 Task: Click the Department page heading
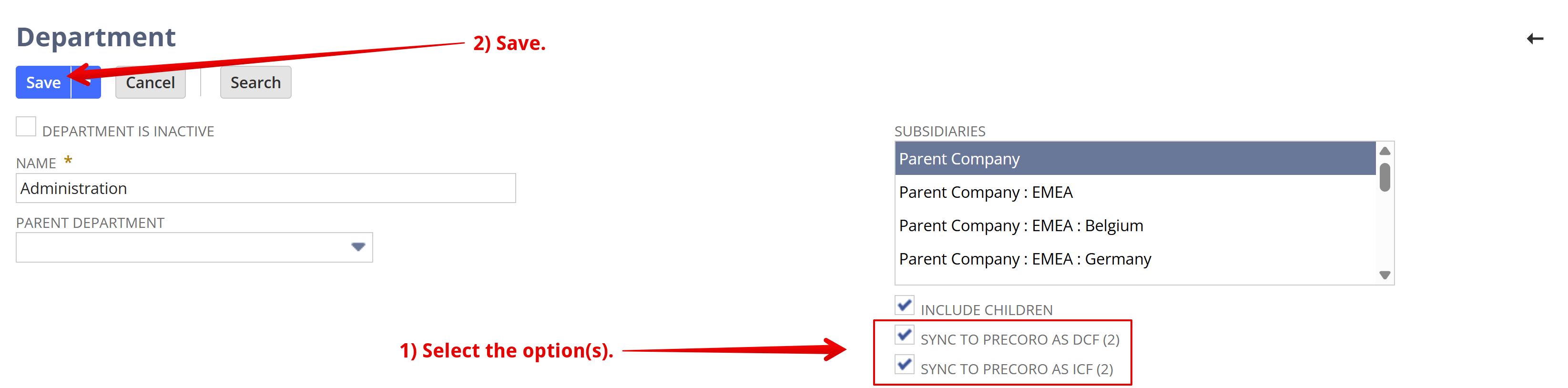(96, 37)
